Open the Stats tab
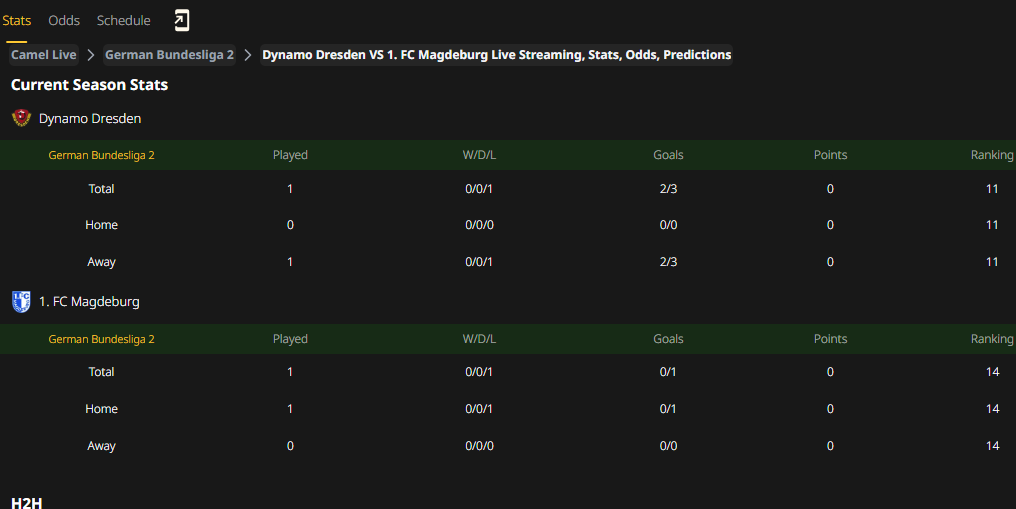1016x509 pixels. pos(16,21)
